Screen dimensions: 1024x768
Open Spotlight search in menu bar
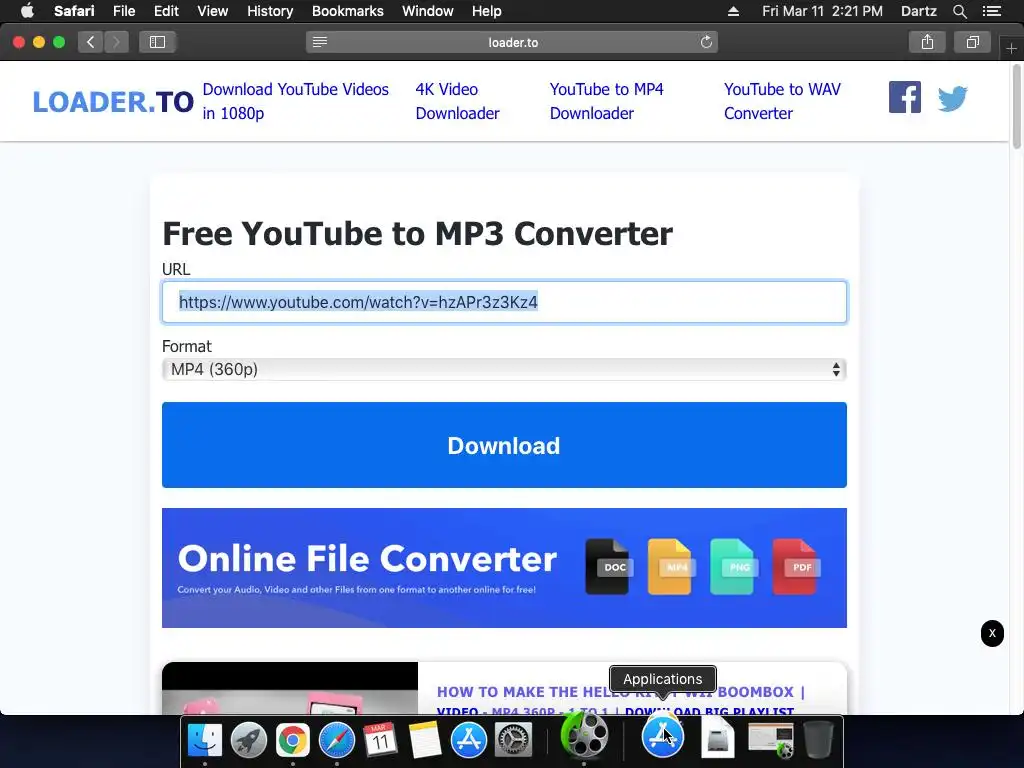point(959,11)
